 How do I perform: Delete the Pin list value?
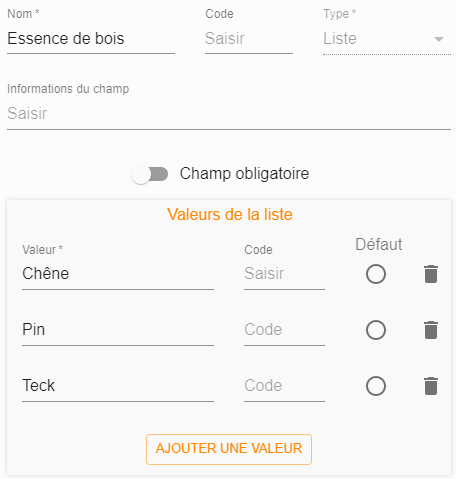(x=431, y=330)
